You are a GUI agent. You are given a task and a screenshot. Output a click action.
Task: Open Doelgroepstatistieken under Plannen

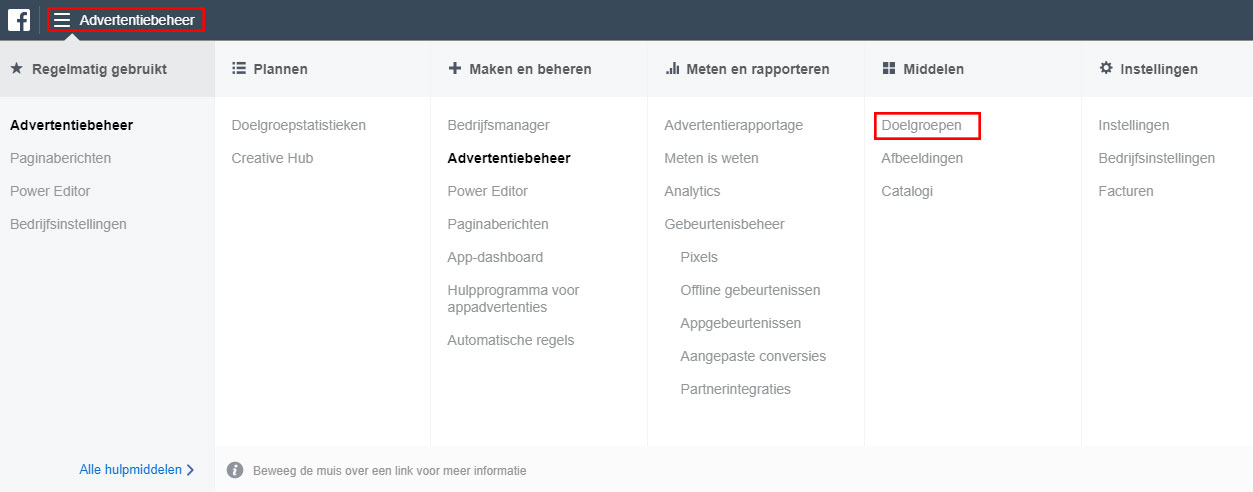click(299, 126)
